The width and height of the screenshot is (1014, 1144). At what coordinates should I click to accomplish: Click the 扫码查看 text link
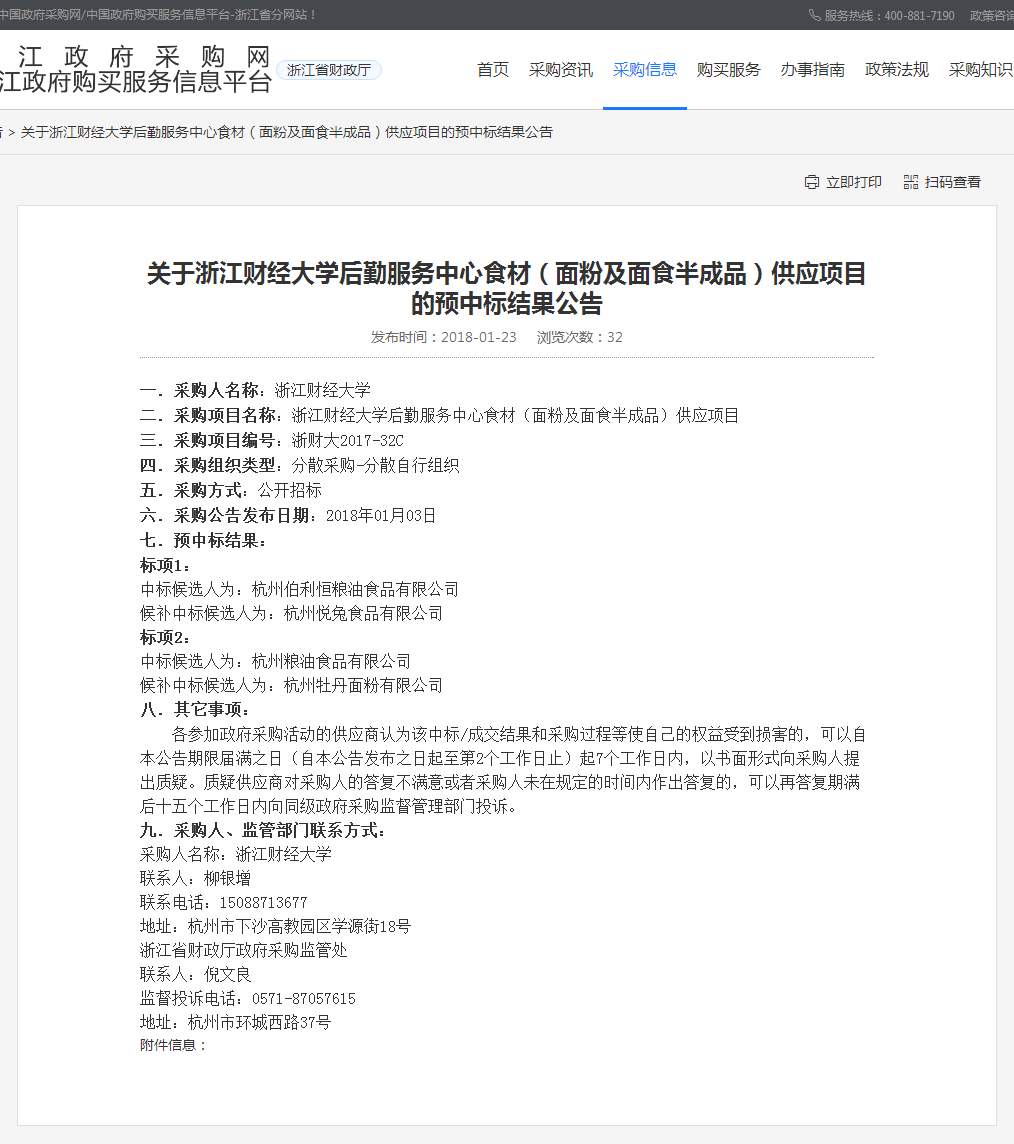(x=953, y=182)
